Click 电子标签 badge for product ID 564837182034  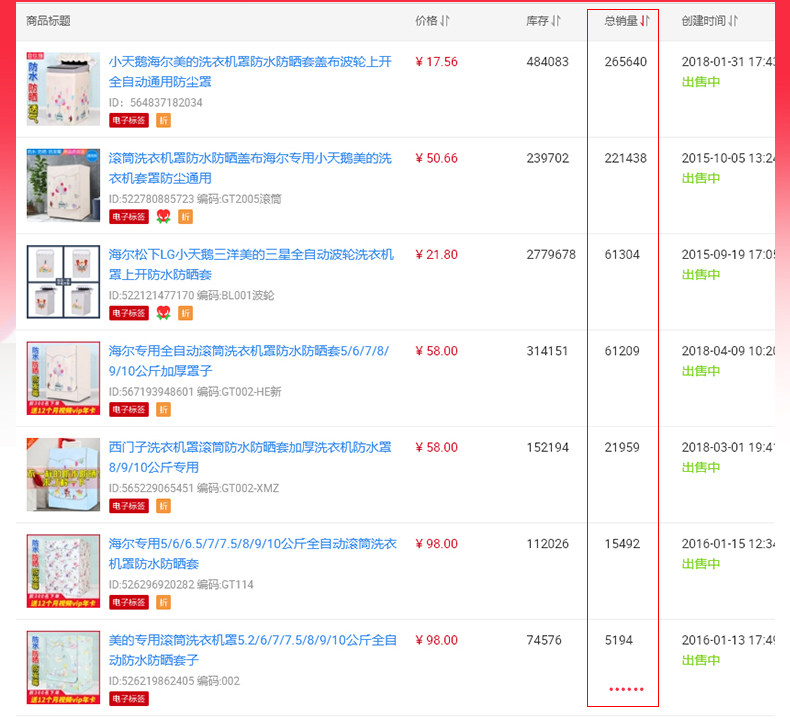(129, 120)
